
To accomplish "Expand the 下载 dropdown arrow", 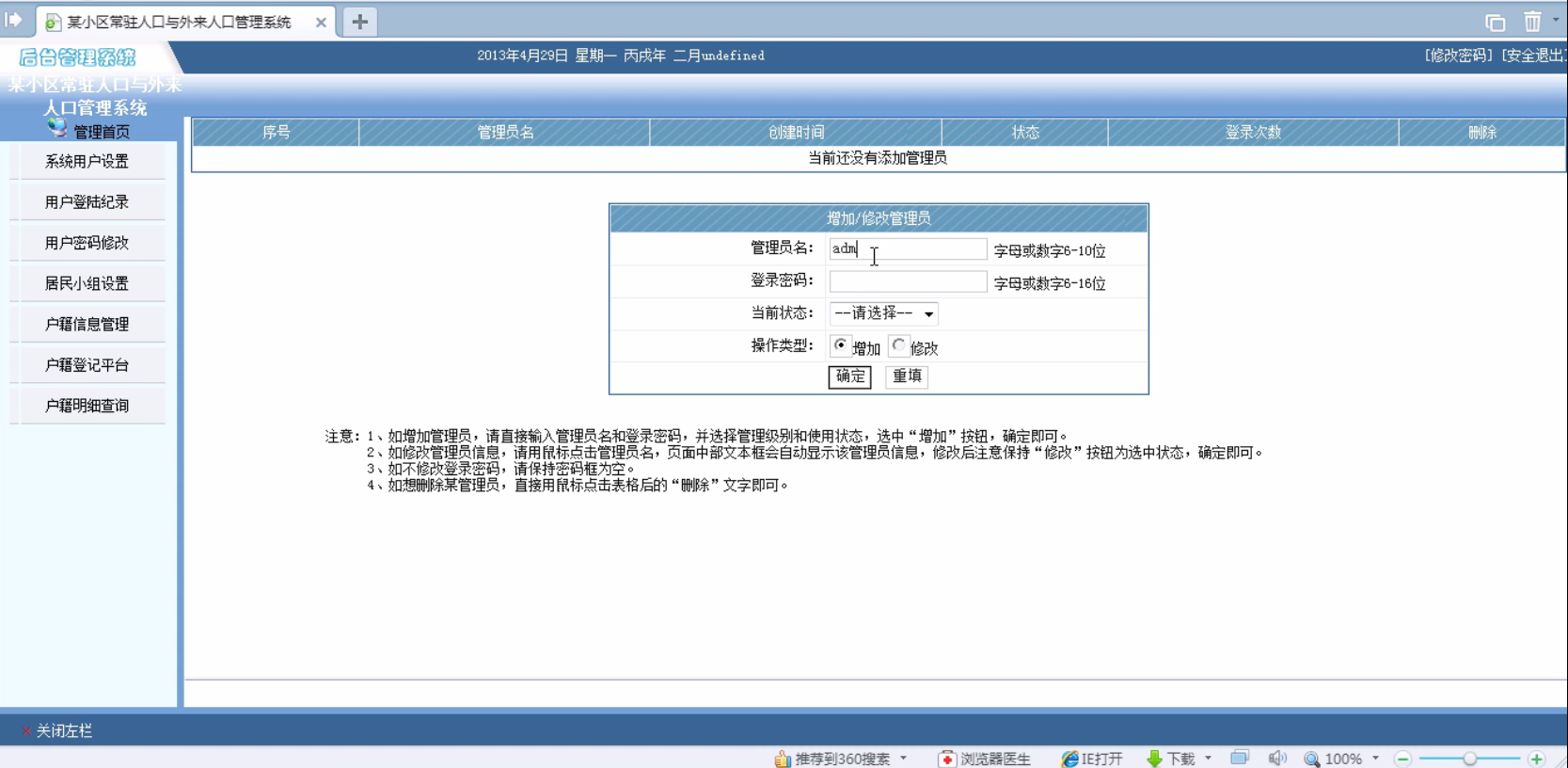I will 1208,758.
